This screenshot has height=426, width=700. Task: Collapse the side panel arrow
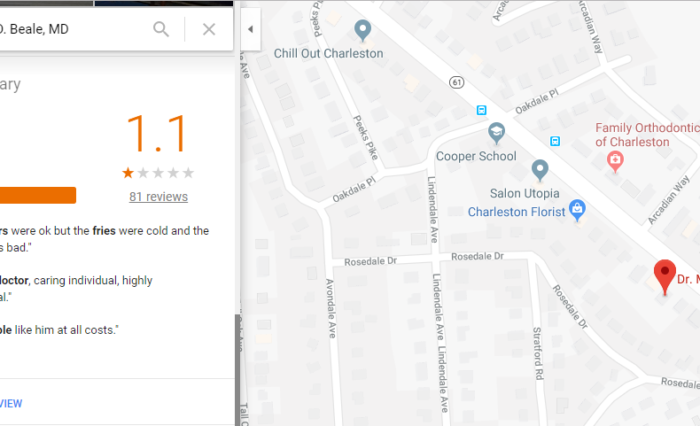pyautogui.click(x=250, y=29)
